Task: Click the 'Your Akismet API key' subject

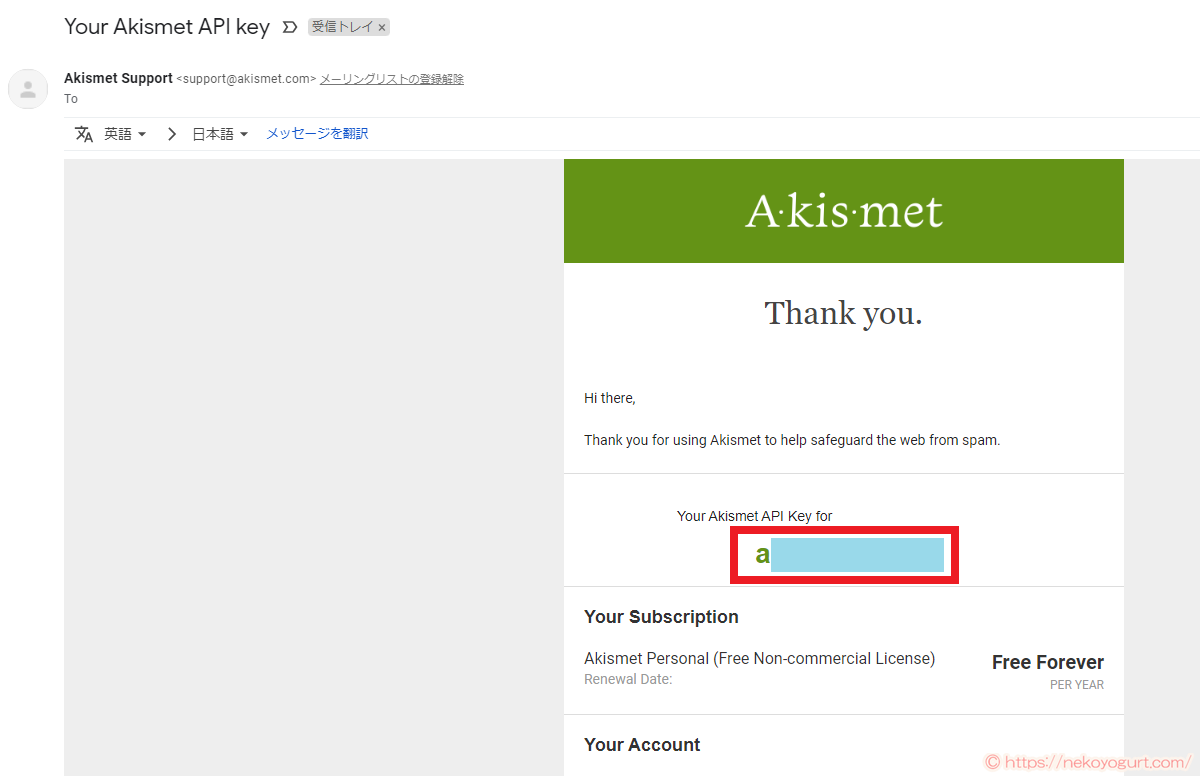Action: click(167, 27)
